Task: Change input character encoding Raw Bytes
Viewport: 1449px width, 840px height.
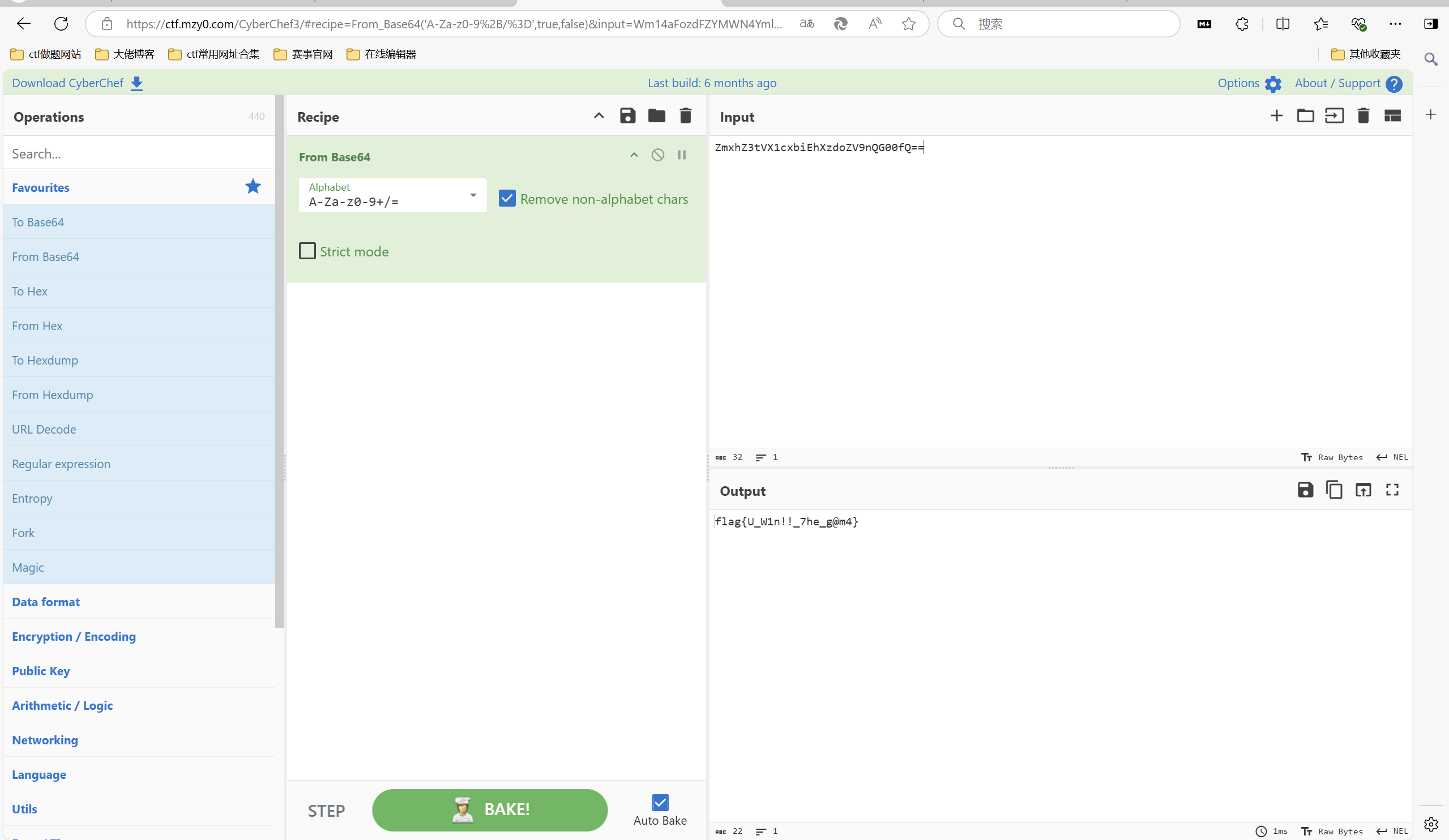Action: coord(1332,457)
